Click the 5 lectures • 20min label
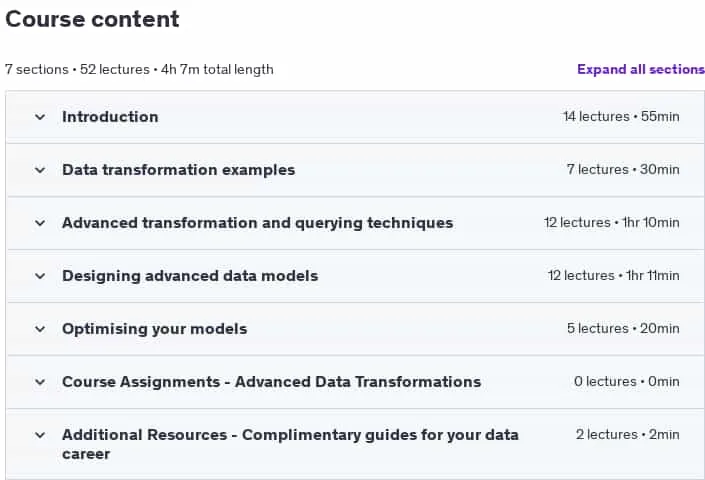Screen dimensions: 705x480 (x=623, y=329)
